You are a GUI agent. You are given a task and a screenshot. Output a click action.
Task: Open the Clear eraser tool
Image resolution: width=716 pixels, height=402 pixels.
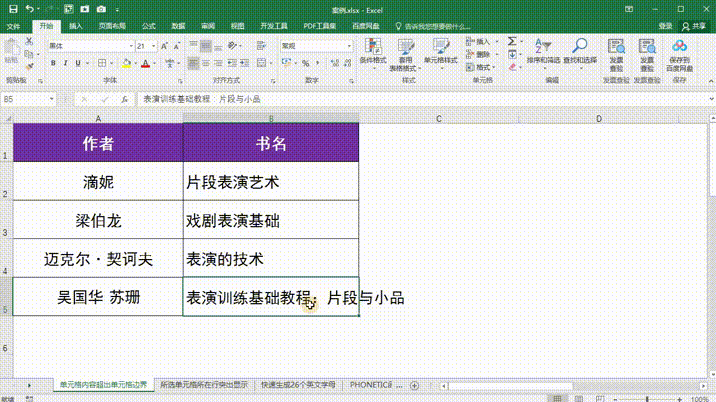512,67
